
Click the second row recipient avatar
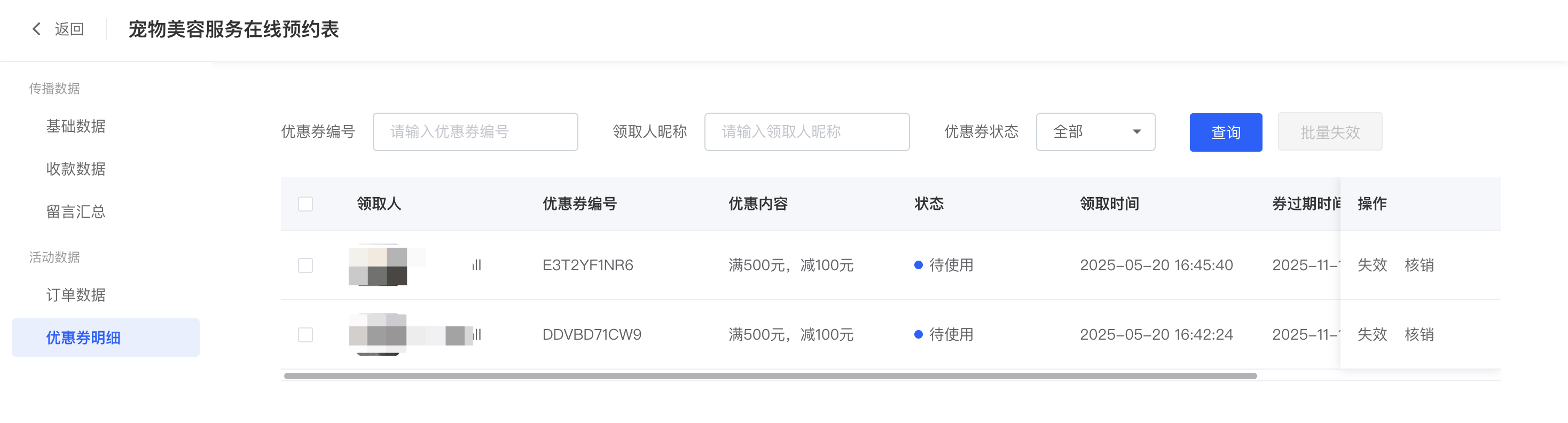(378, 334)
